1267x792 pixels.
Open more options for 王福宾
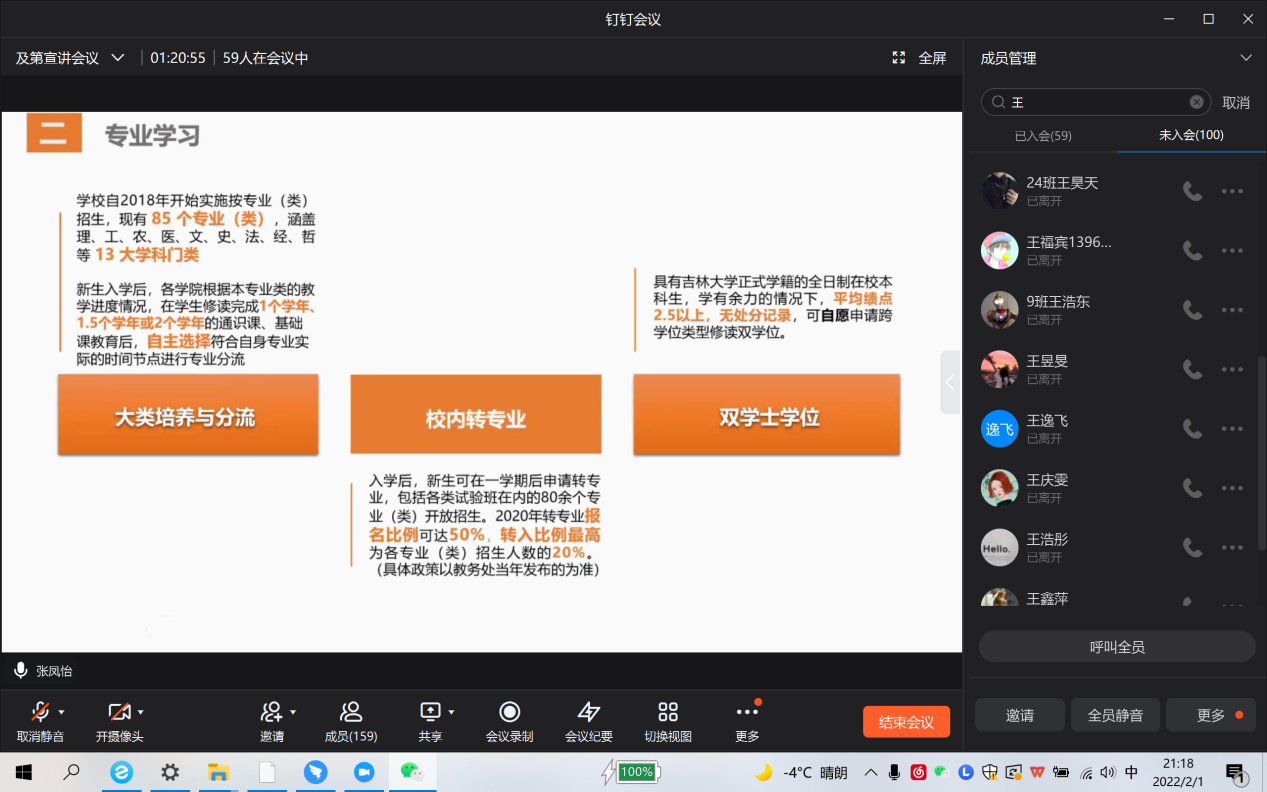pos(1232,251)
